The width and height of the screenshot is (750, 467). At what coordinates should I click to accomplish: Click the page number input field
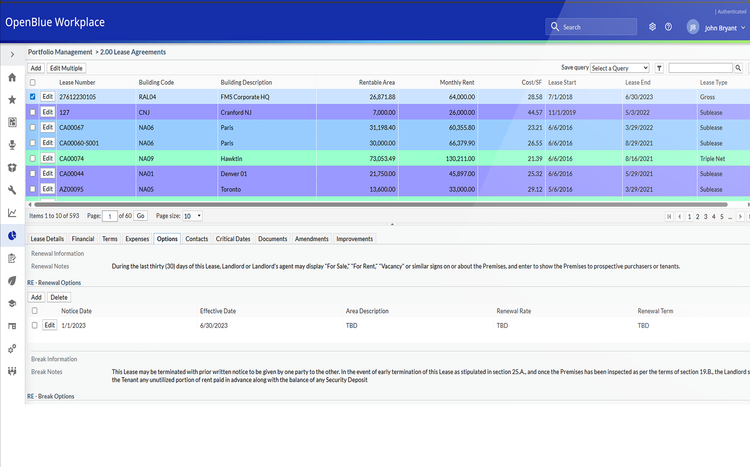[110, 216]
